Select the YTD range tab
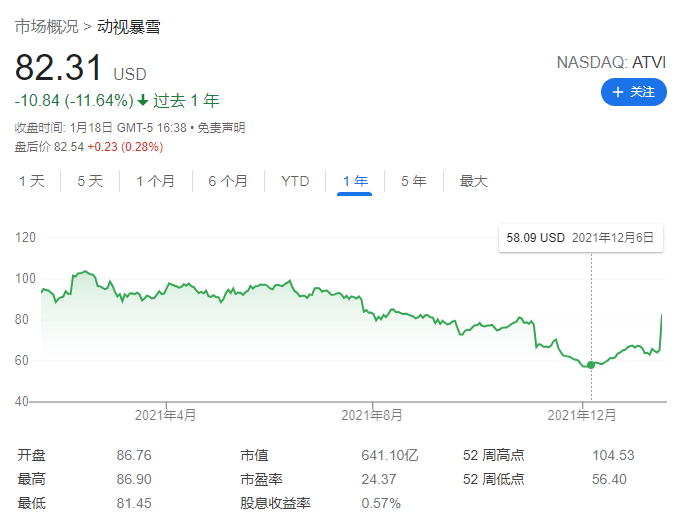The width and height of the screenshot is (686, 526). pos(295,182)
